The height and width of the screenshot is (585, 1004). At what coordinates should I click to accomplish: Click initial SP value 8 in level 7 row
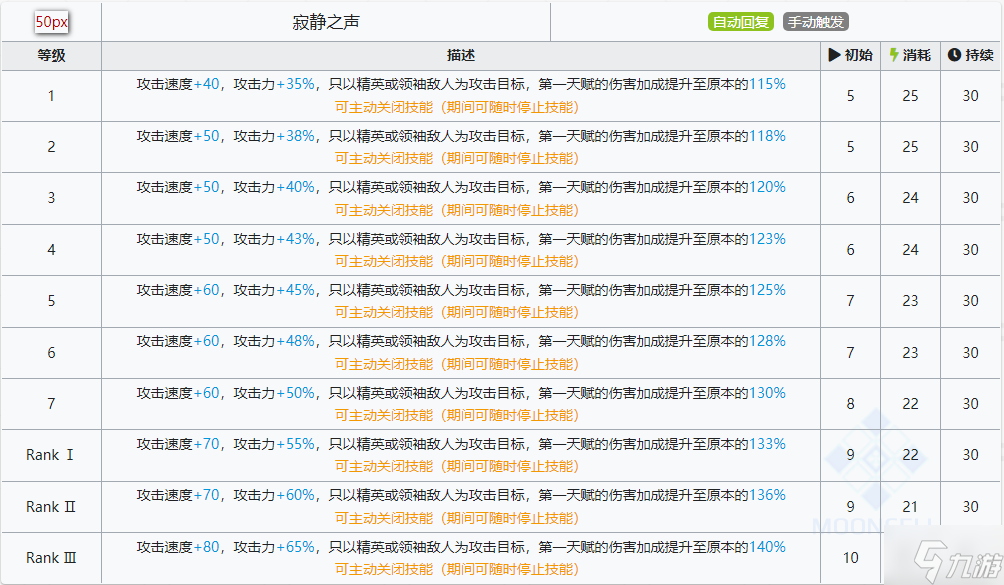[x=850, y=404]
